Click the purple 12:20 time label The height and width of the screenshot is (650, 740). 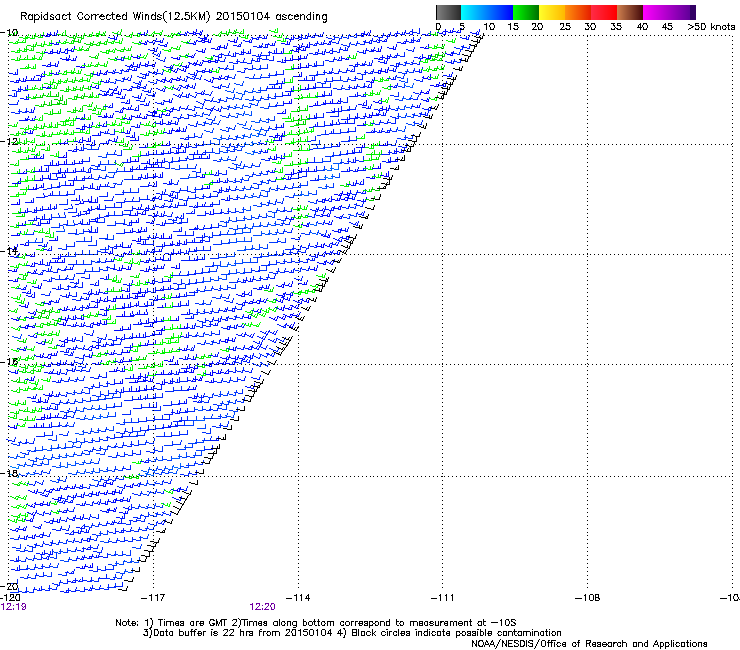262,607
